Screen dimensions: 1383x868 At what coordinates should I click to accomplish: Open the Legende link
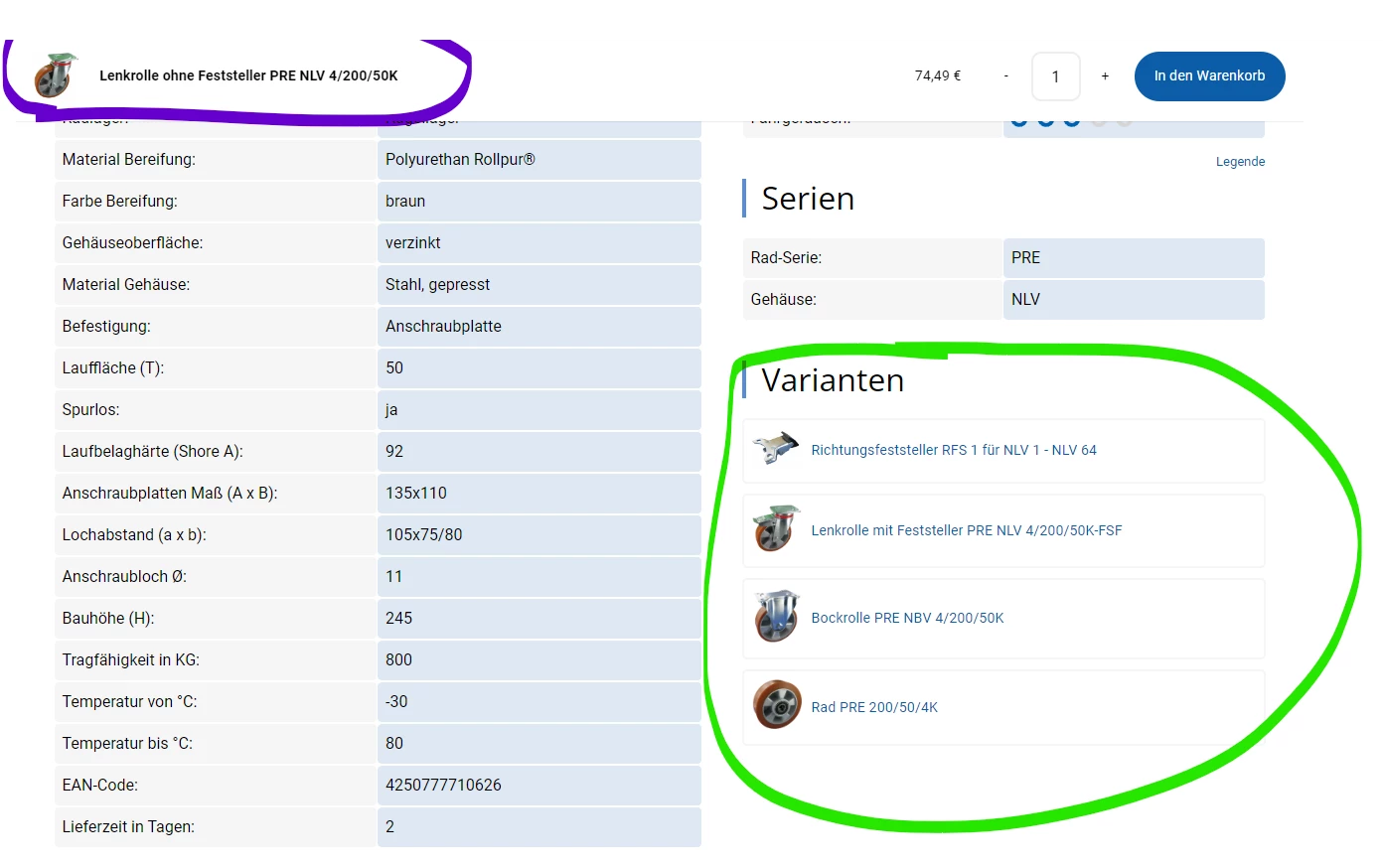(1240, 162)
